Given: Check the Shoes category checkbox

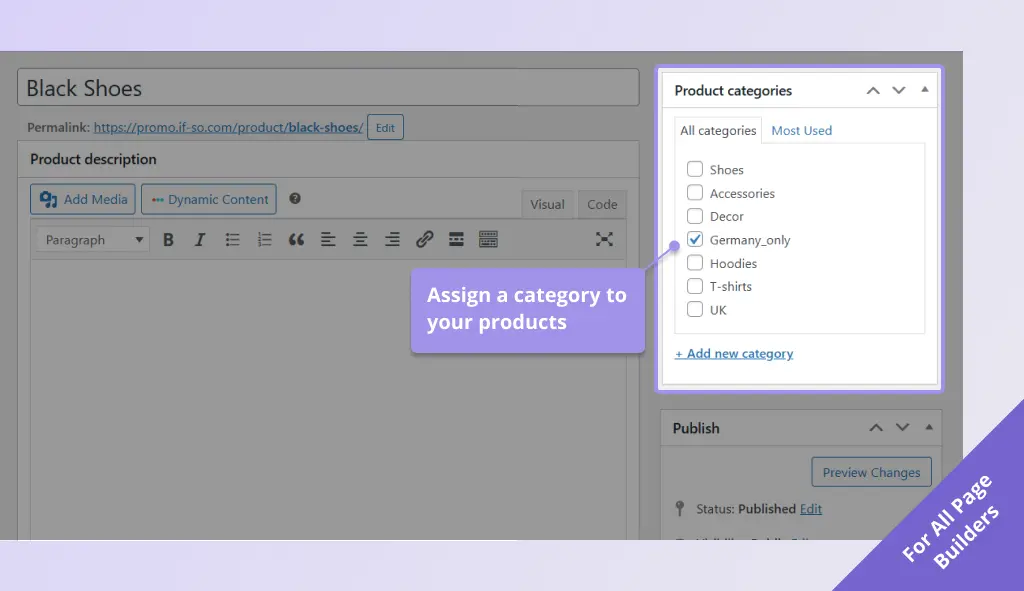Looking at the screenshot, I should 695,170.
